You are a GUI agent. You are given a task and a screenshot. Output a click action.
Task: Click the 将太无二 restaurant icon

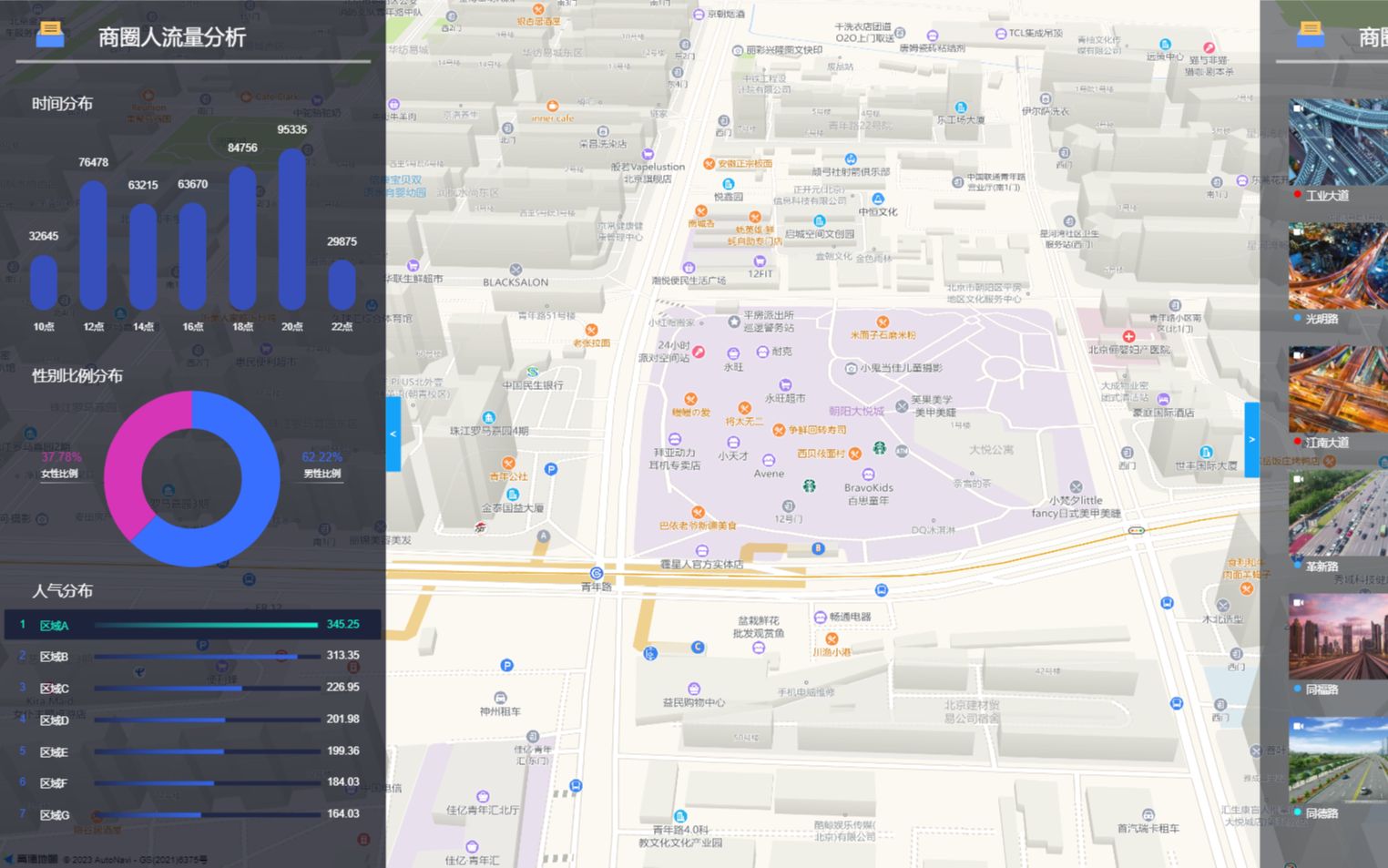tap(744, 408)
